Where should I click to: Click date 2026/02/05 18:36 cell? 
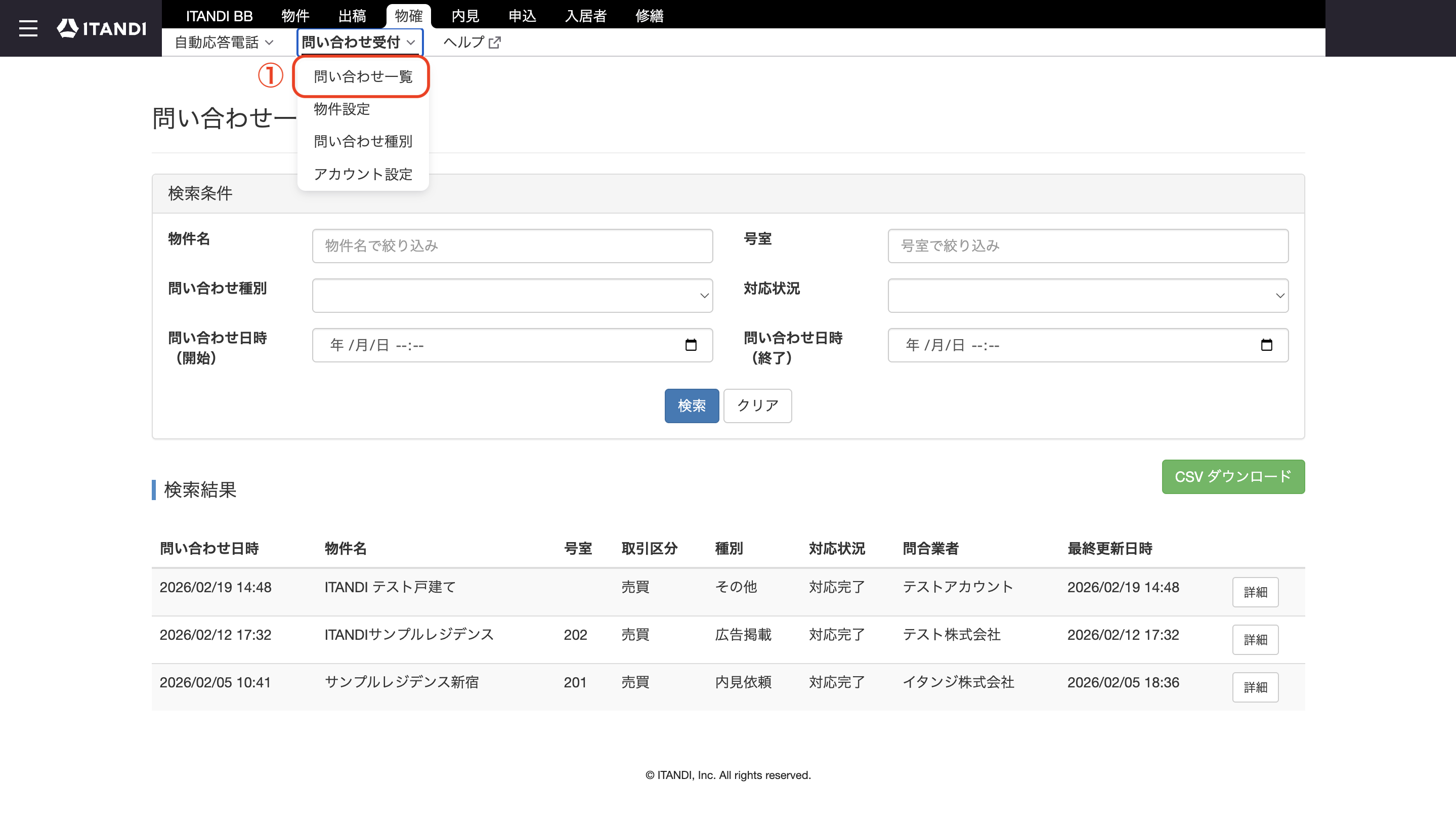click(1123, 682)
